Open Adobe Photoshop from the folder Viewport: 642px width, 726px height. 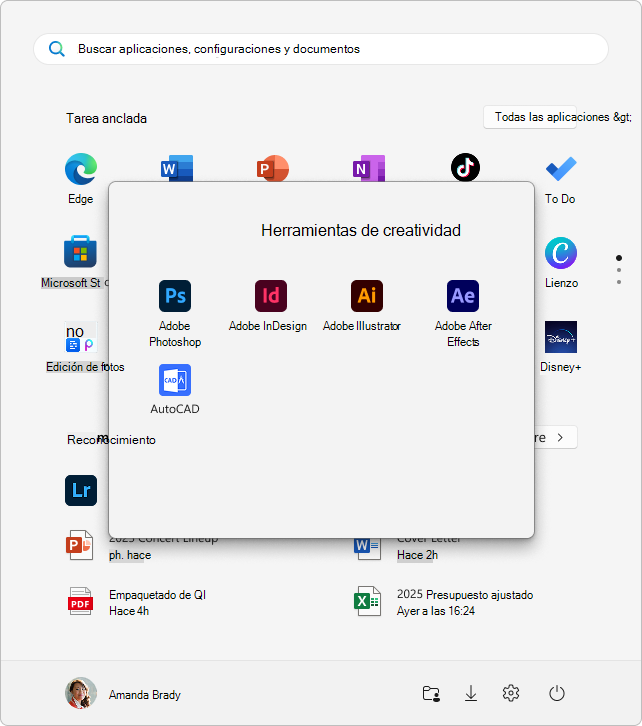175,313
